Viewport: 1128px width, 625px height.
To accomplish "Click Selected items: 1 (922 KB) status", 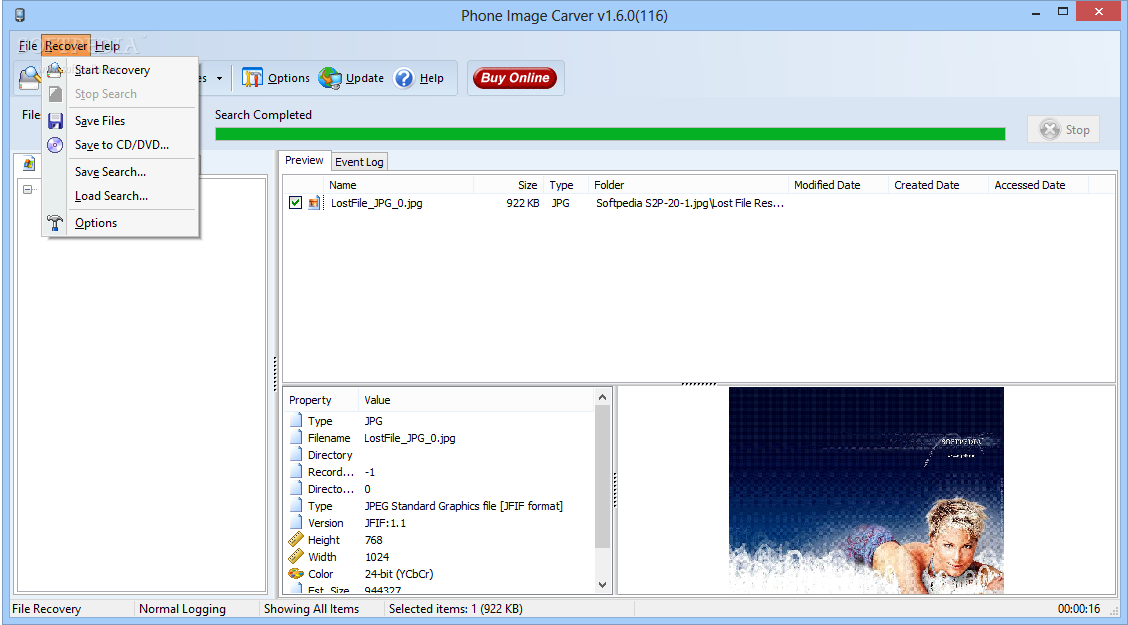I will click(456, 609).
